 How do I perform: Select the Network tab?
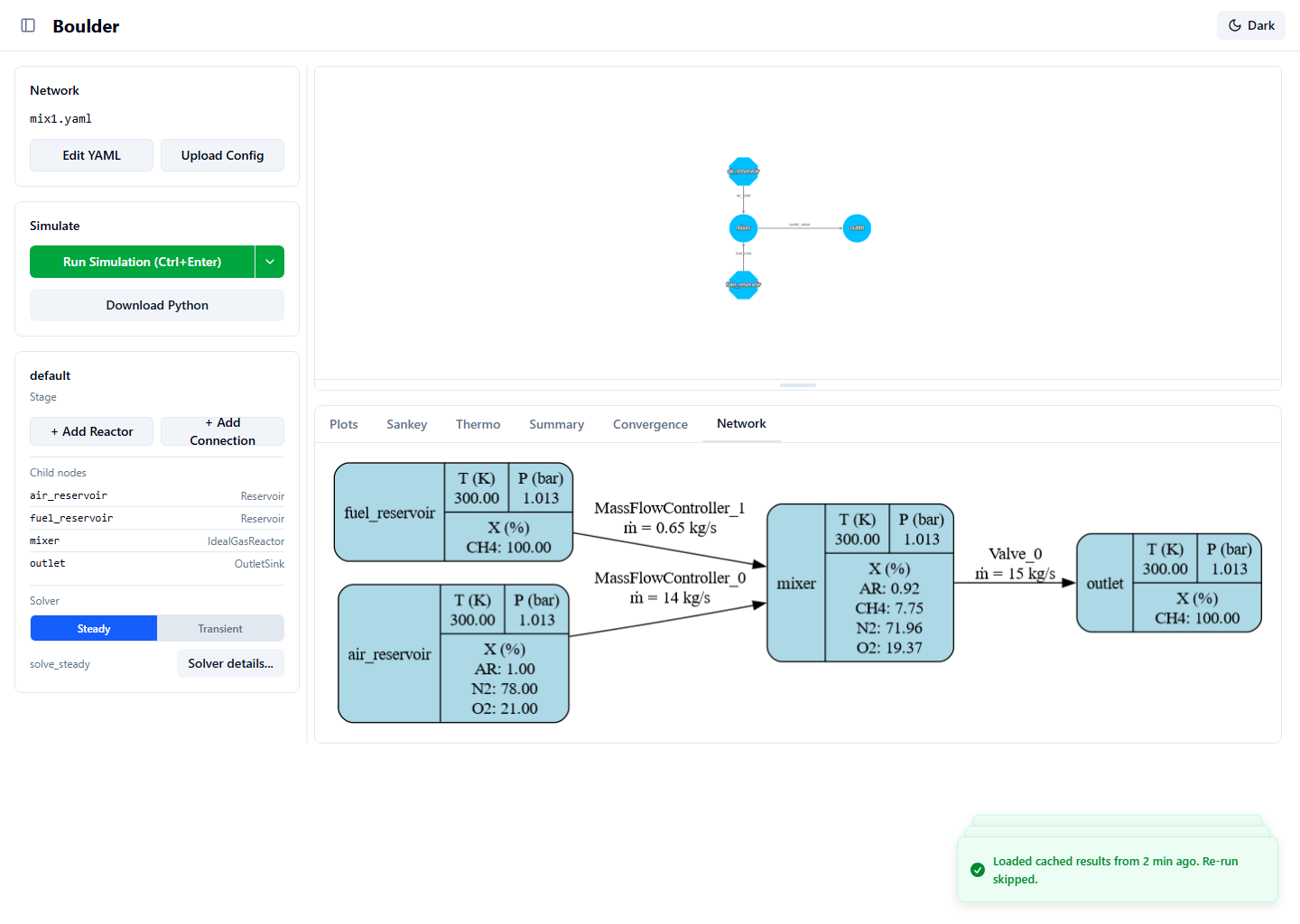pos(741,424)
